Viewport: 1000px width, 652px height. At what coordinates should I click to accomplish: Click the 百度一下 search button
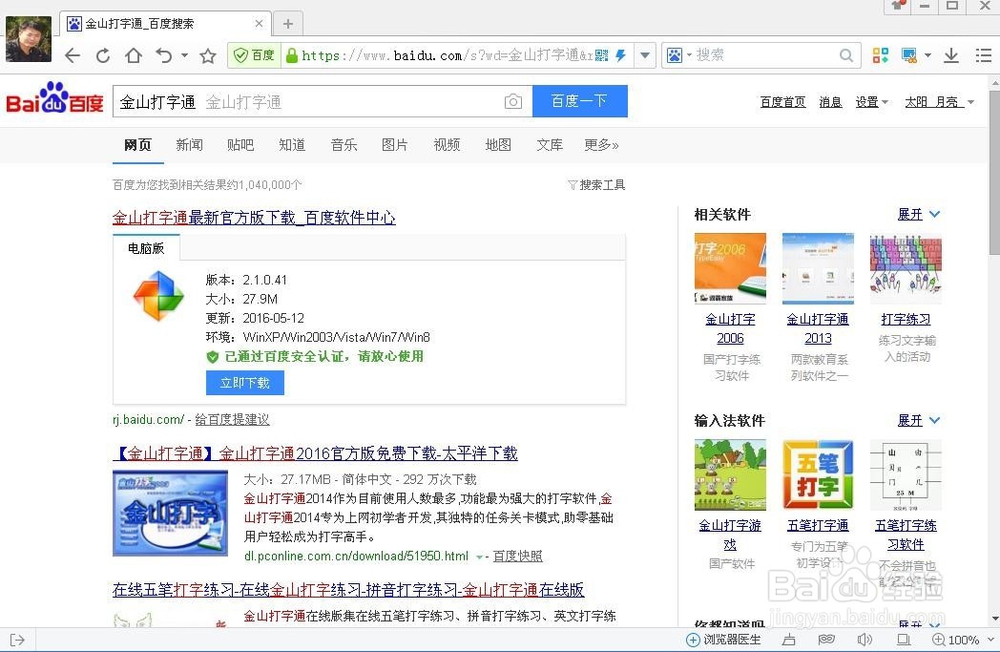pos(580,101)
